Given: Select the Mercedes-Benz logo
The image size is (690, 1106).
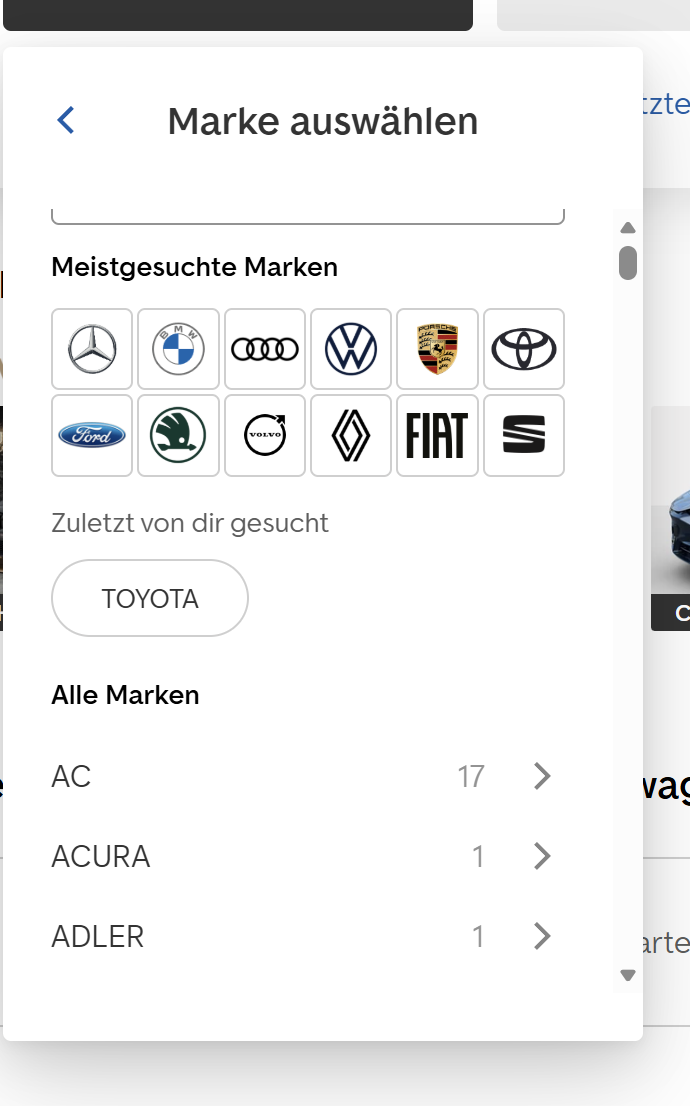Looking at the screenshot, I should (92, 349).
